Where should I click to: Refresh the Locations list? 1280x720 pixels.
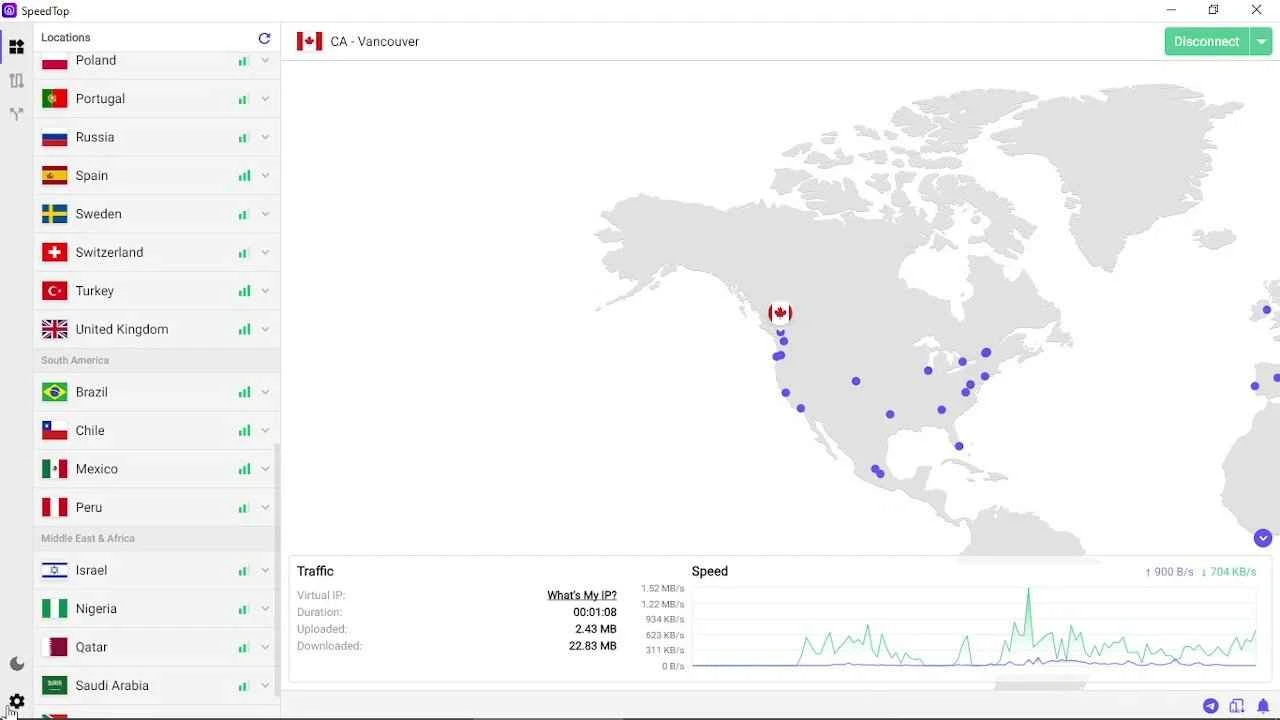tap(264, 38)
